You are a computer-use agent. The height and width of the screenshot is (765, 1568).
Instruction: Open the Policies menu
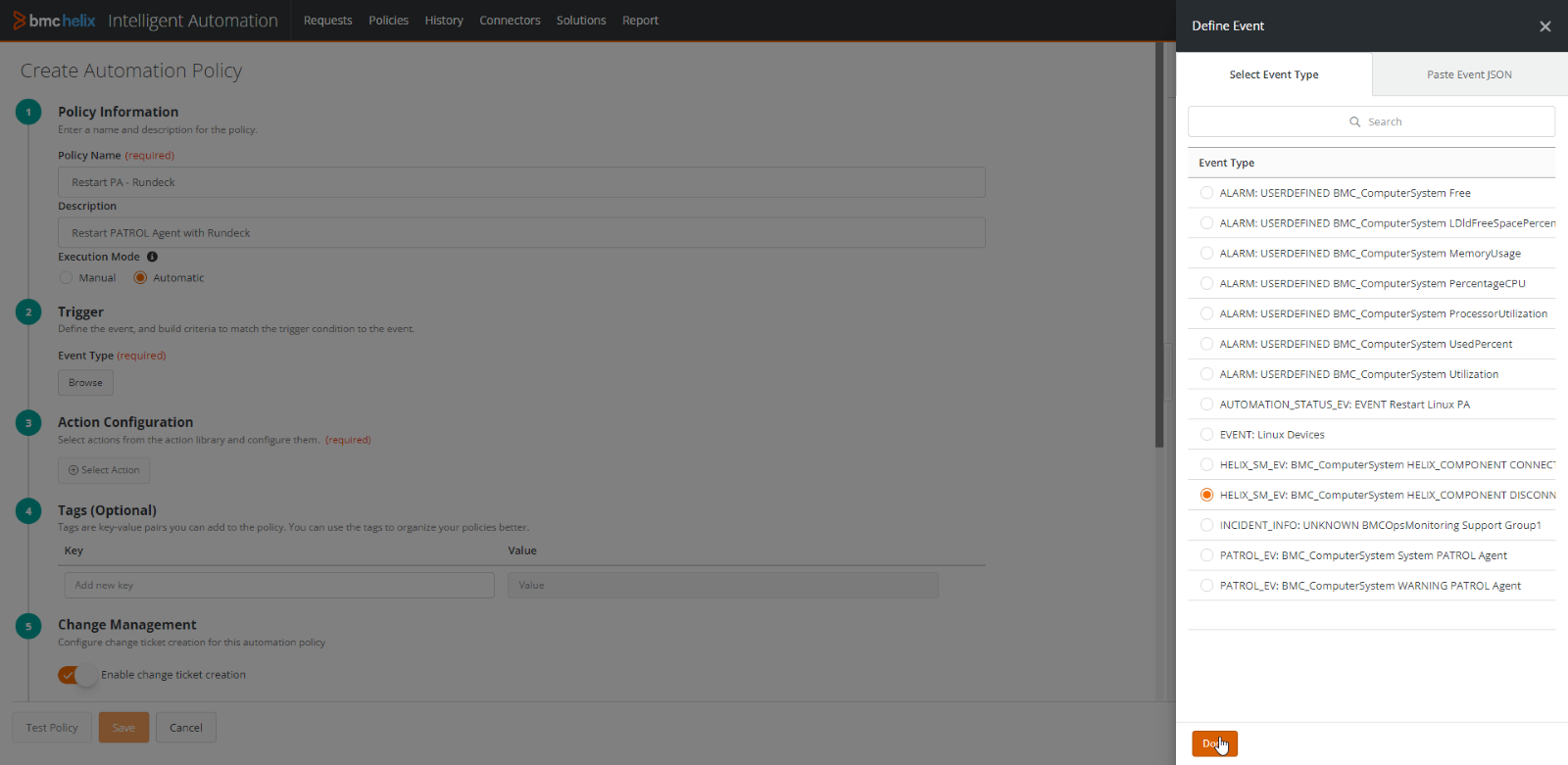click(388, 21)
